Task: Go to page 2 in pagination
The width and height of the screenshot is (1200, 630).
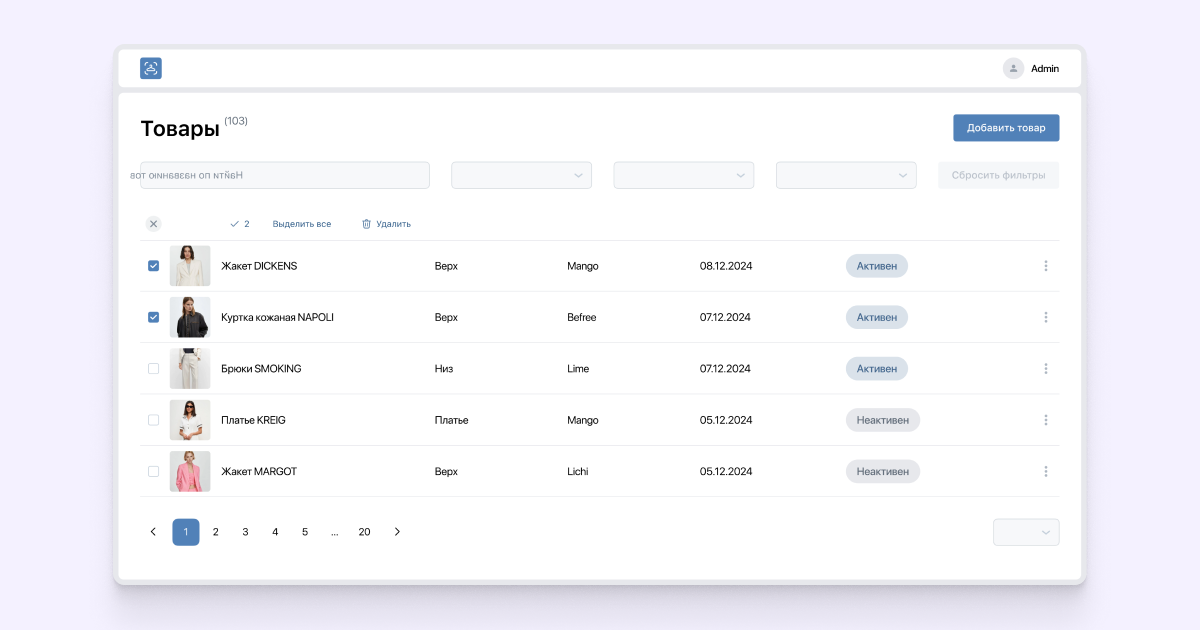Action: [x=216, y=532]
